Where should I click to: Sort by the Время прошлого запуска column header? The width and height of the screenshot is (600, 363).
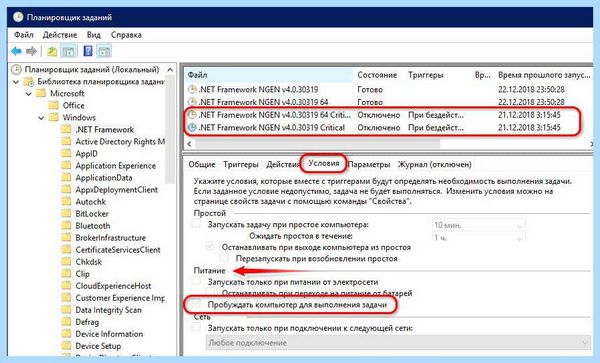pos(544,75)
